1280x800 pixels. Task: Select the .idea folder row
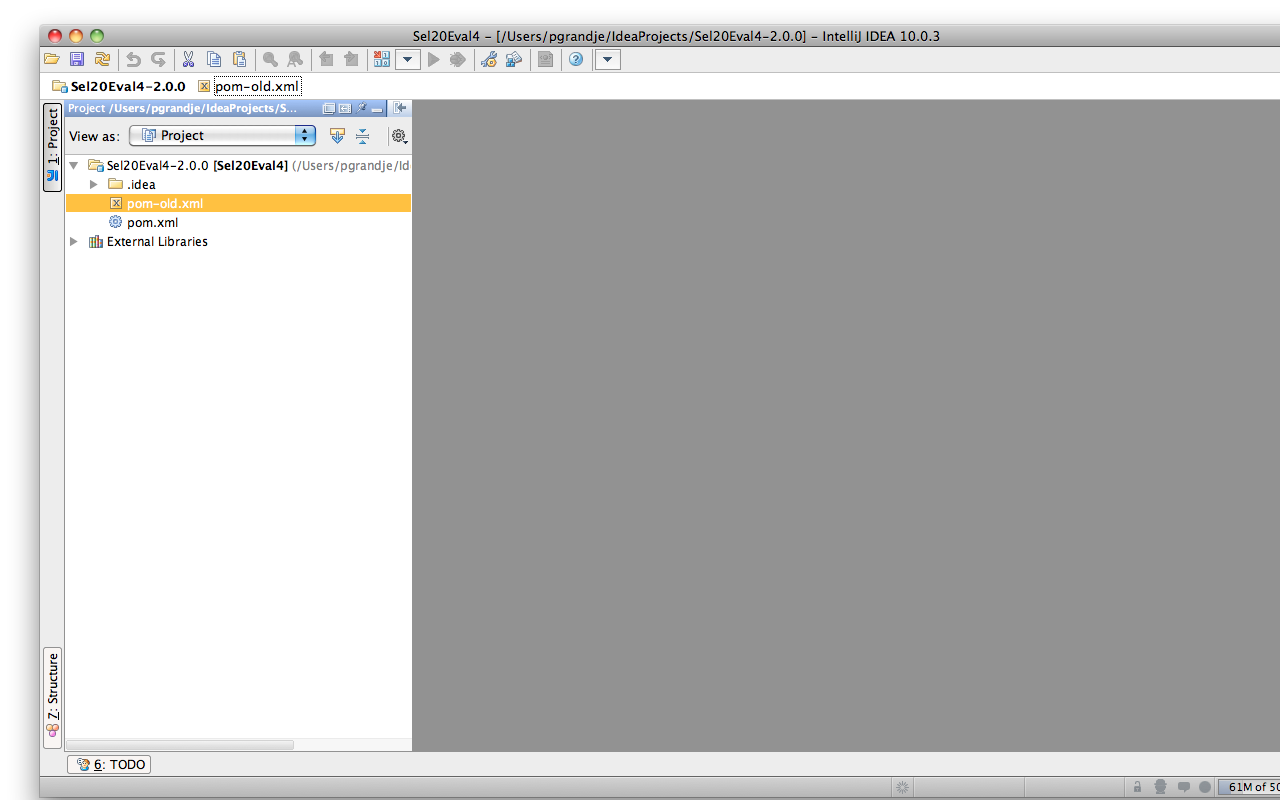[x=238, y=184]
